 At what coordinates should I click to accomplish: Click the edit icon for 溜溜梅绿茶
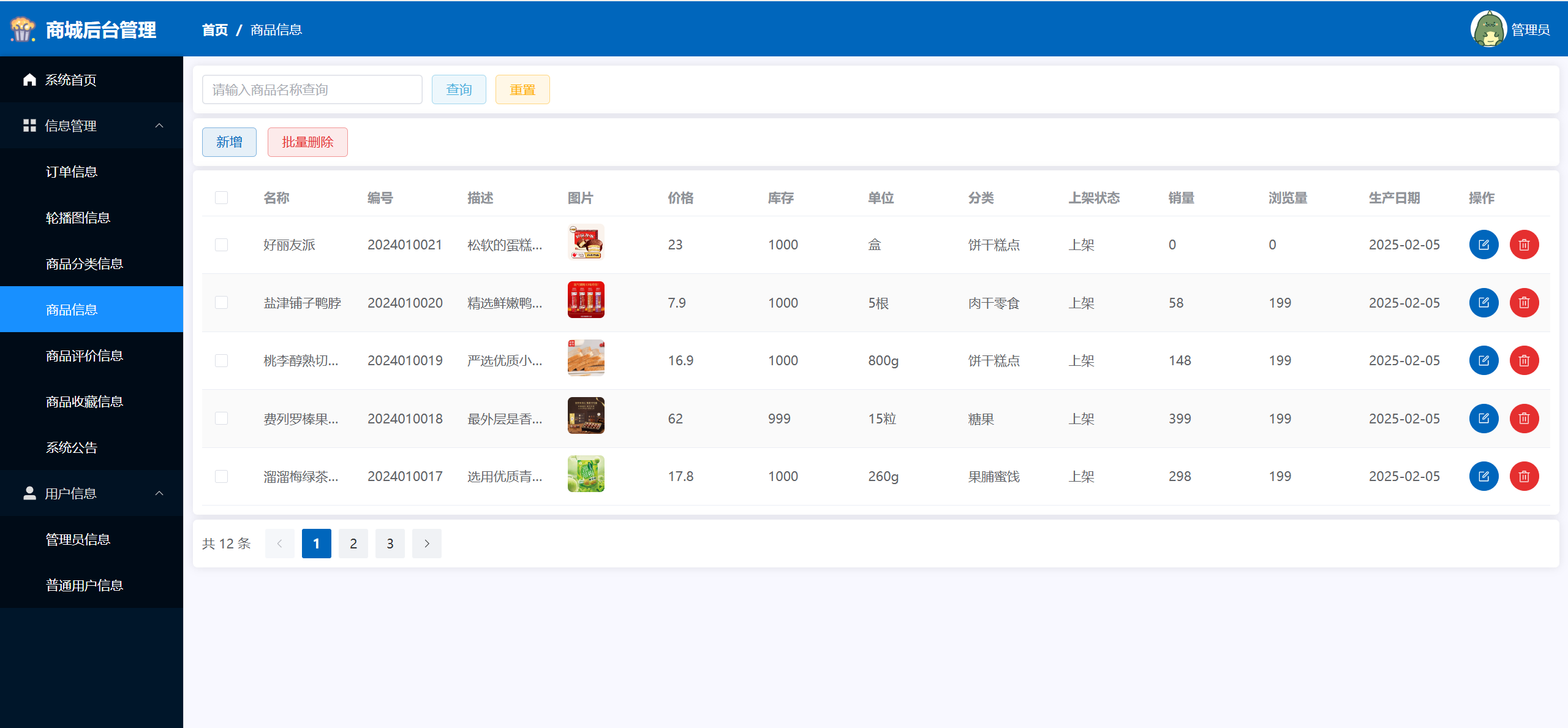(1483, 476)
